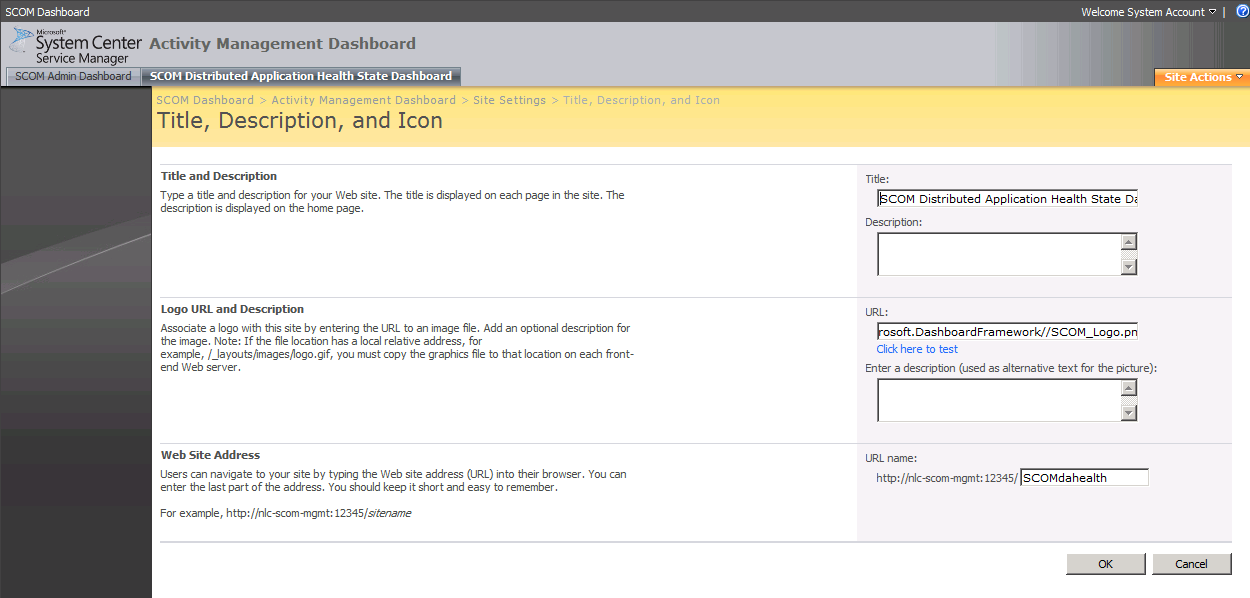Click the SCOMdahealth URL name field
The width and height of the screenshot is (1250, 598).
1084,477
